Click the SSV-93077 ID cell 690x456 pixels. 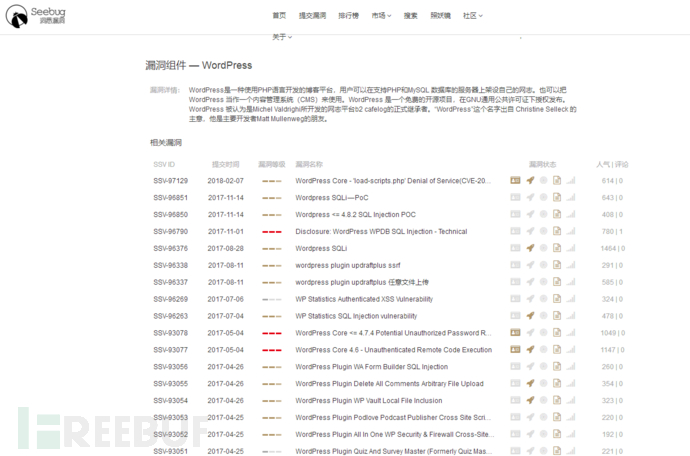point(171,350)
